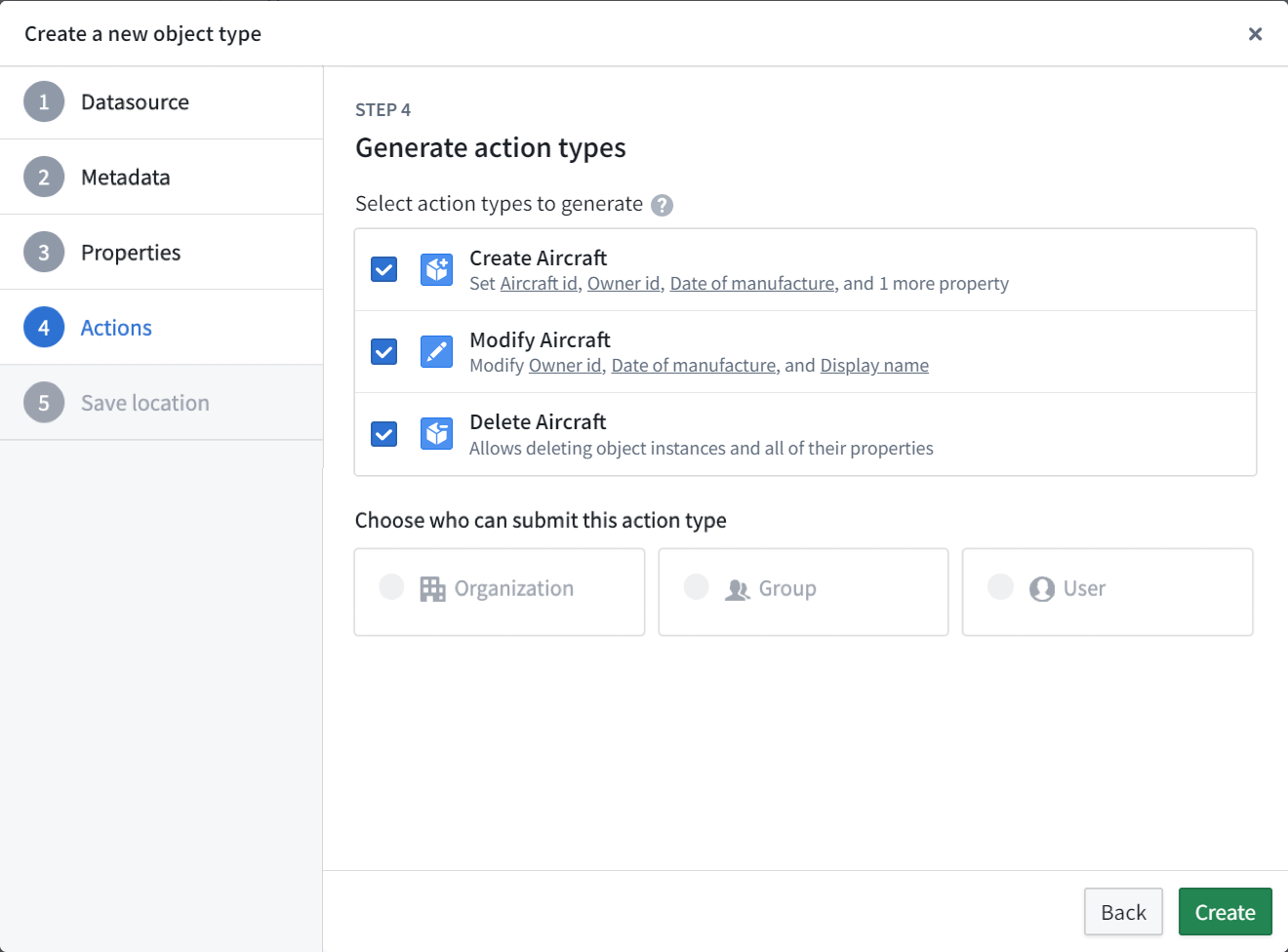Click the Back button

pos(1123,912)
